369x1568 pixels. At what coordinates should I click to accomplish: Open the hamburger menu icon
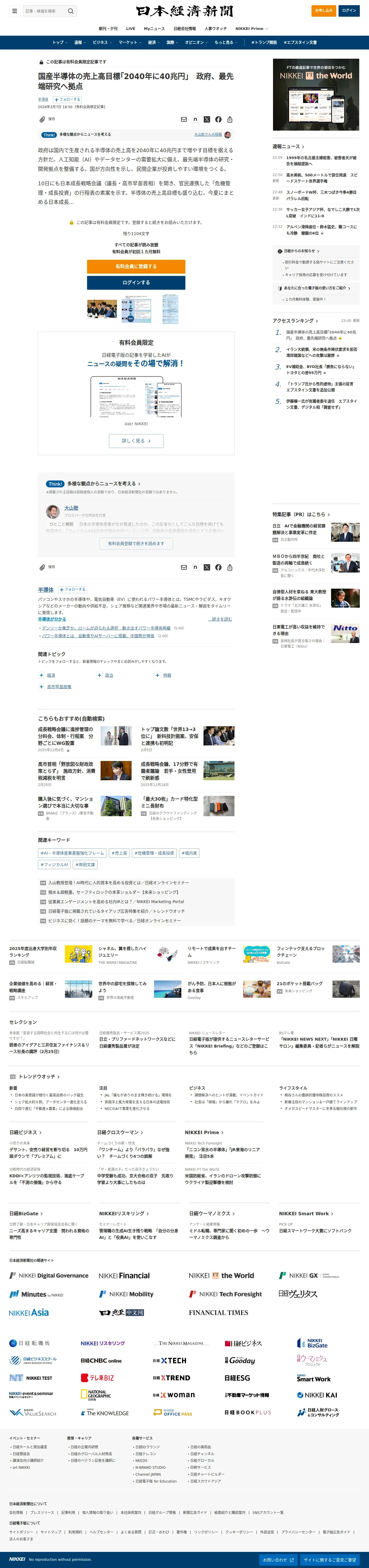15,11
